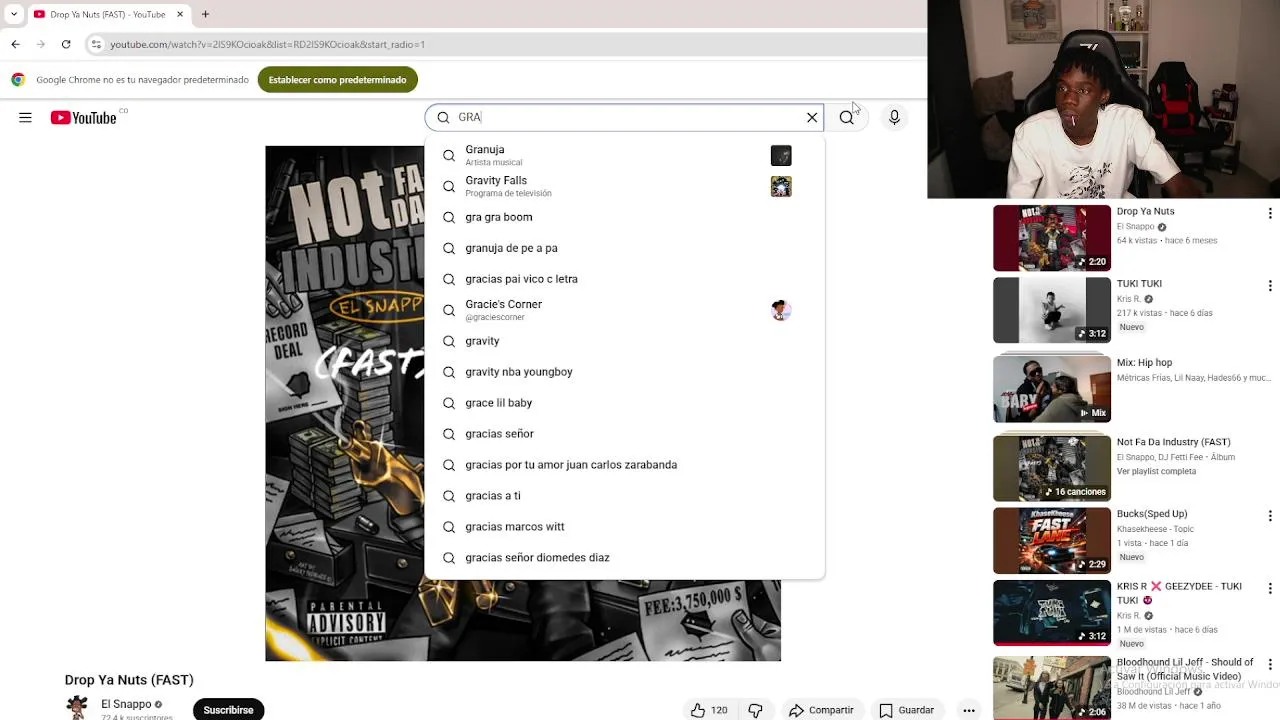Screen dimensions: 1280x720
Task: Click the video title Drop Ya Nuts (FAST)
Action: click(129, 680)
